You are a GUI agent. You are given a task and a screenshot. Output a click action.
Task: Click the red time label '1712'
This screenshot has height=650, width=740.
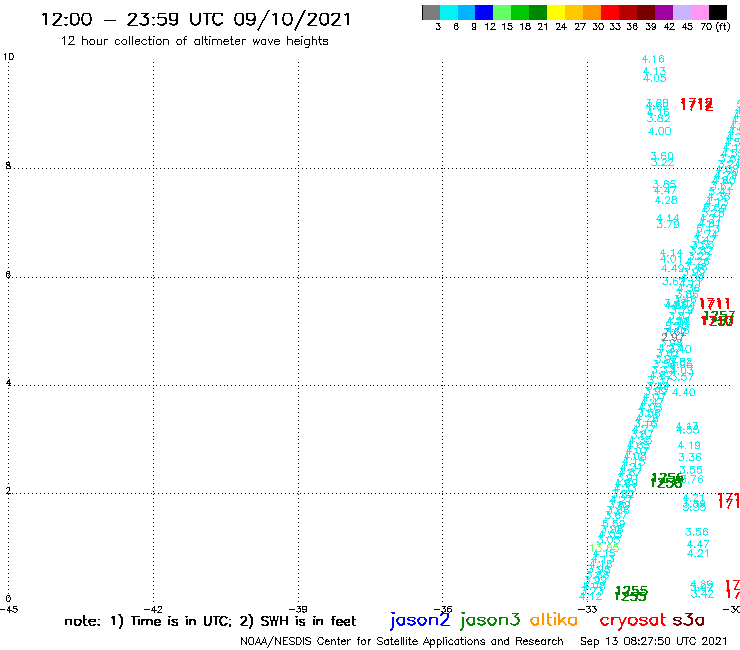click(696, 104)
